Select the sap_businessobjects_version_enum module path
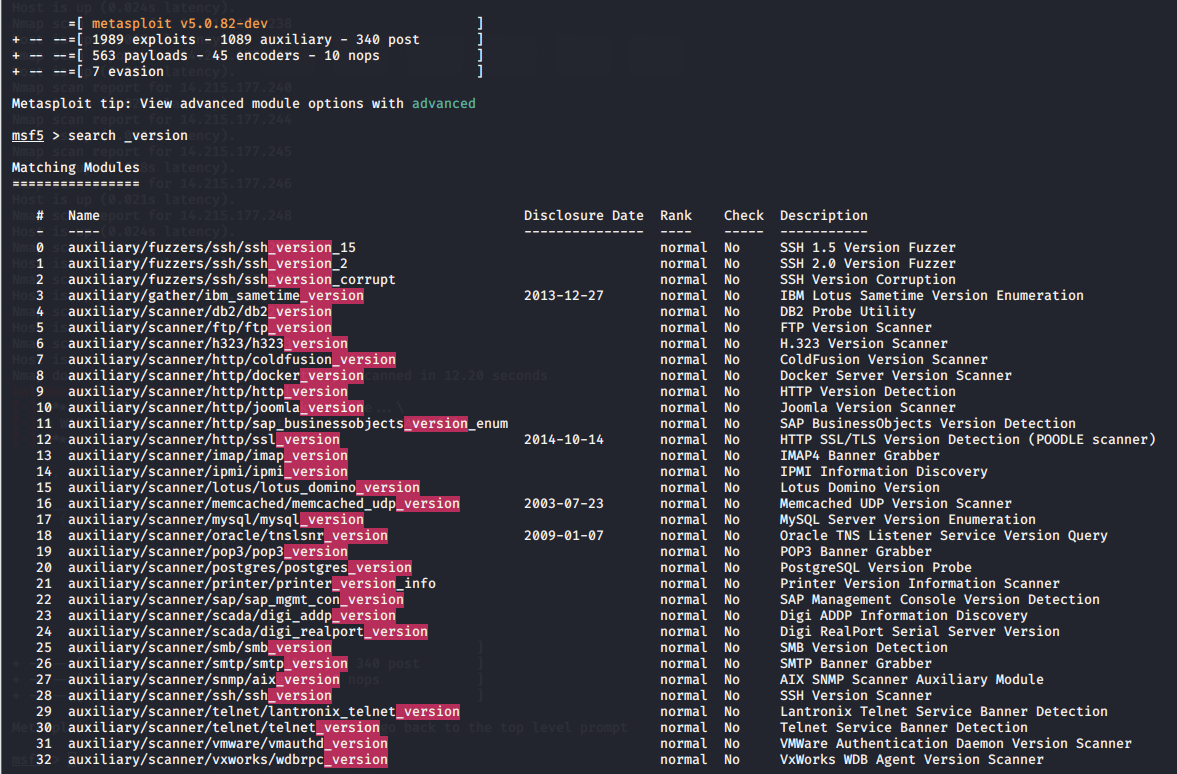The width and height of the screenshot is (1177, 774). [287, 423]
